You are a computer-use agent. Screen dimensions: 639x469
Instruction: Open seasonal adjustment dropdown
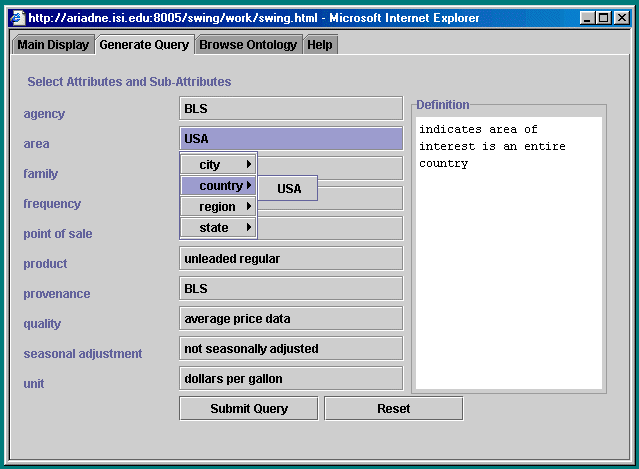290,349
